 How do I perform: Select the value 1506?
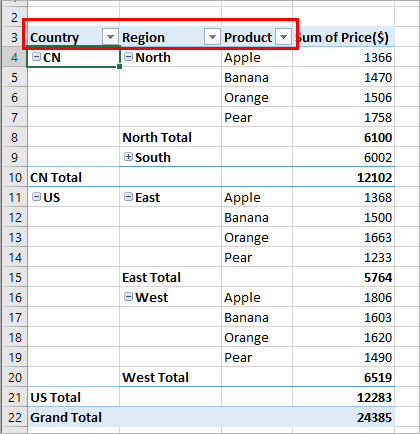click(343, 97)
